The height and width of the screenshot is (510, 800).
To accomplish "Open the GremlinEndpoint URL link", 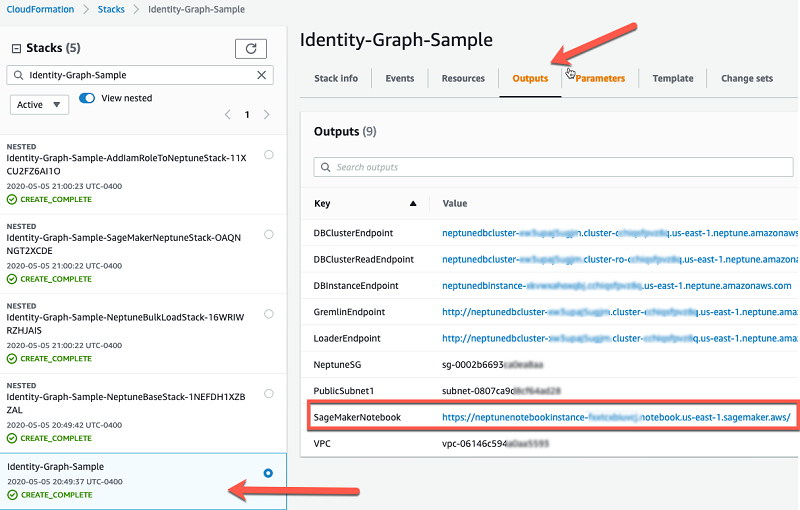I will (619, 312).
